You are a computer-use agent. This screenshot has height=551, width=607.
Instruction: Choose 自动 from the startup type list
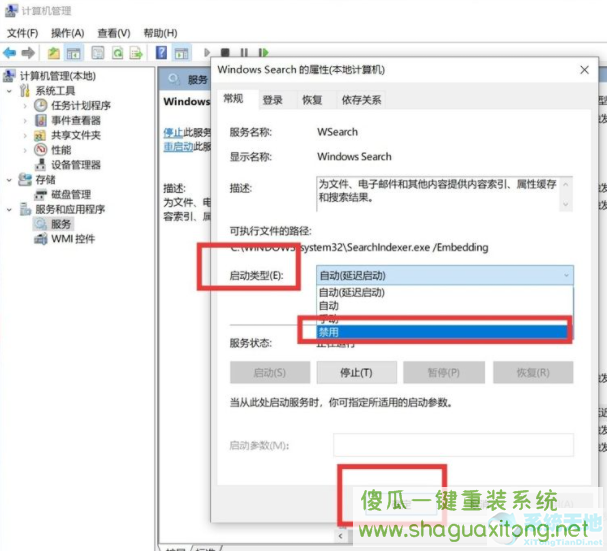(445, 306)
